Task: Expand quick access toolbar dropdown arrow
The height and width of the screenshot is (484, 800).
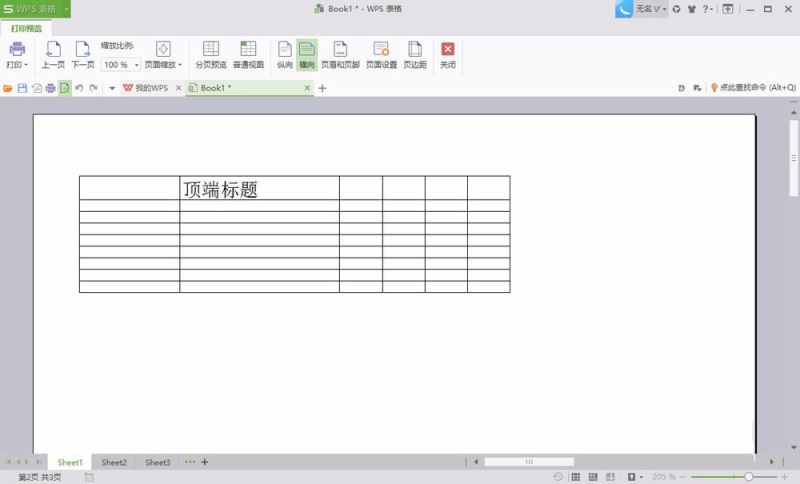Action: tap(112, 88)
